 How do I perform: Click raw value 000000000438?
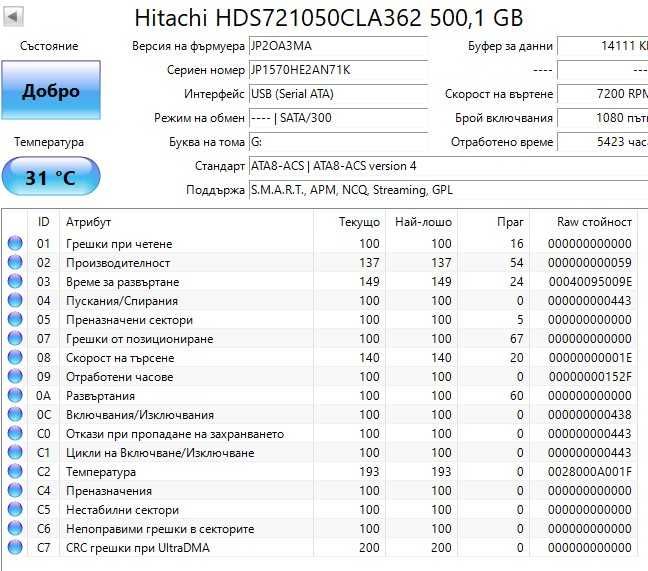[x=590, y=414]
